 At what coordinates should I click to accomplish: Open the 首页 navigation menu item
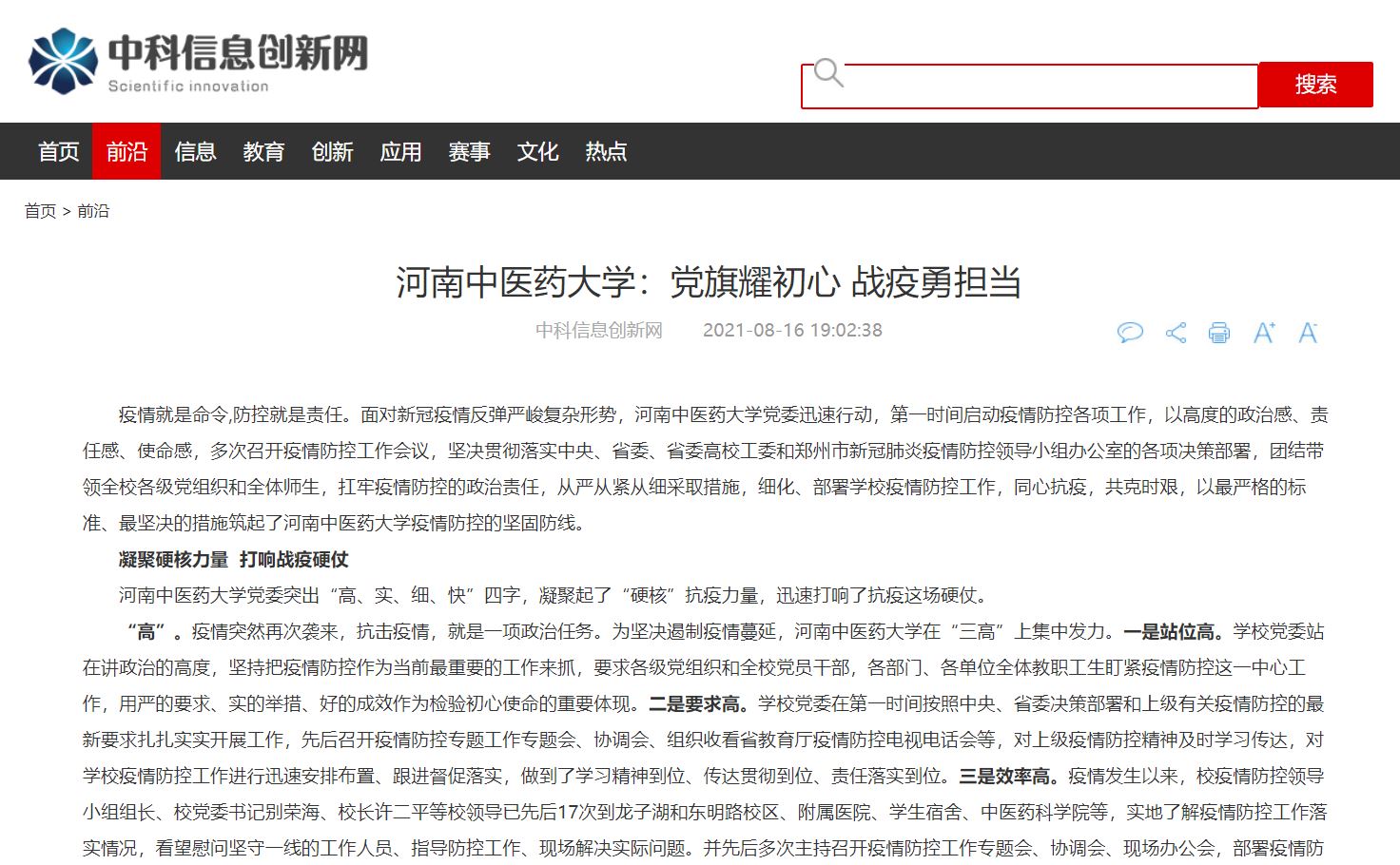pos(58,152)
